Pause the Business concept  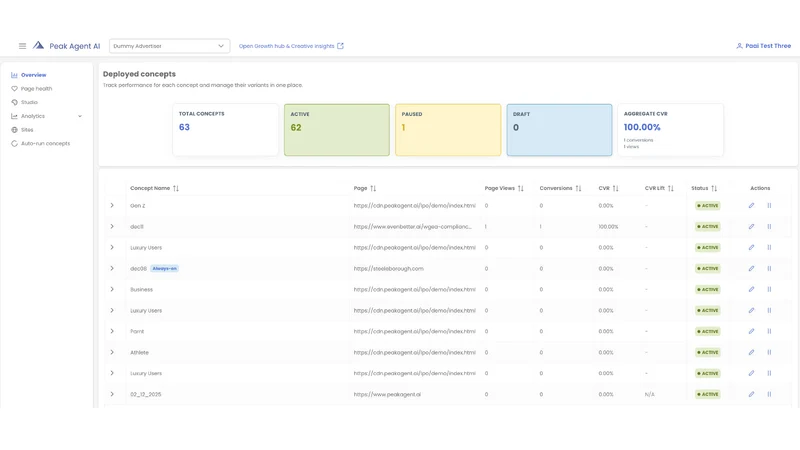769,289
